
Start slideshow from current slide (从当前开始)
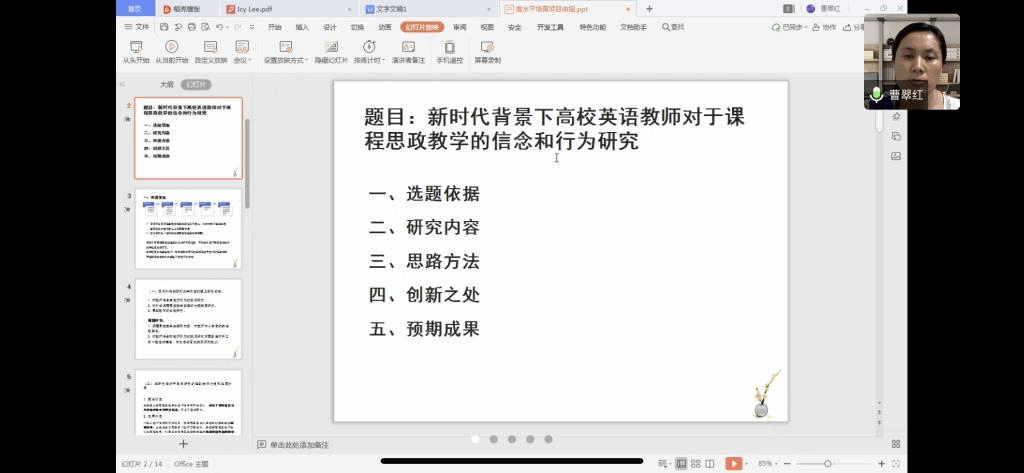pos(171,52)
